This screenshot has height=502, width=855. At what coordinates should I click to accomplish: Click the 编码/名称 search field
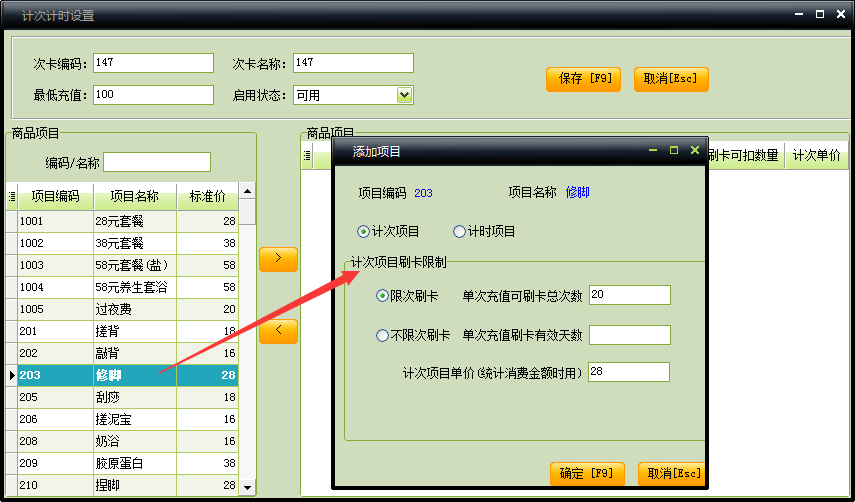coord(157,162)
